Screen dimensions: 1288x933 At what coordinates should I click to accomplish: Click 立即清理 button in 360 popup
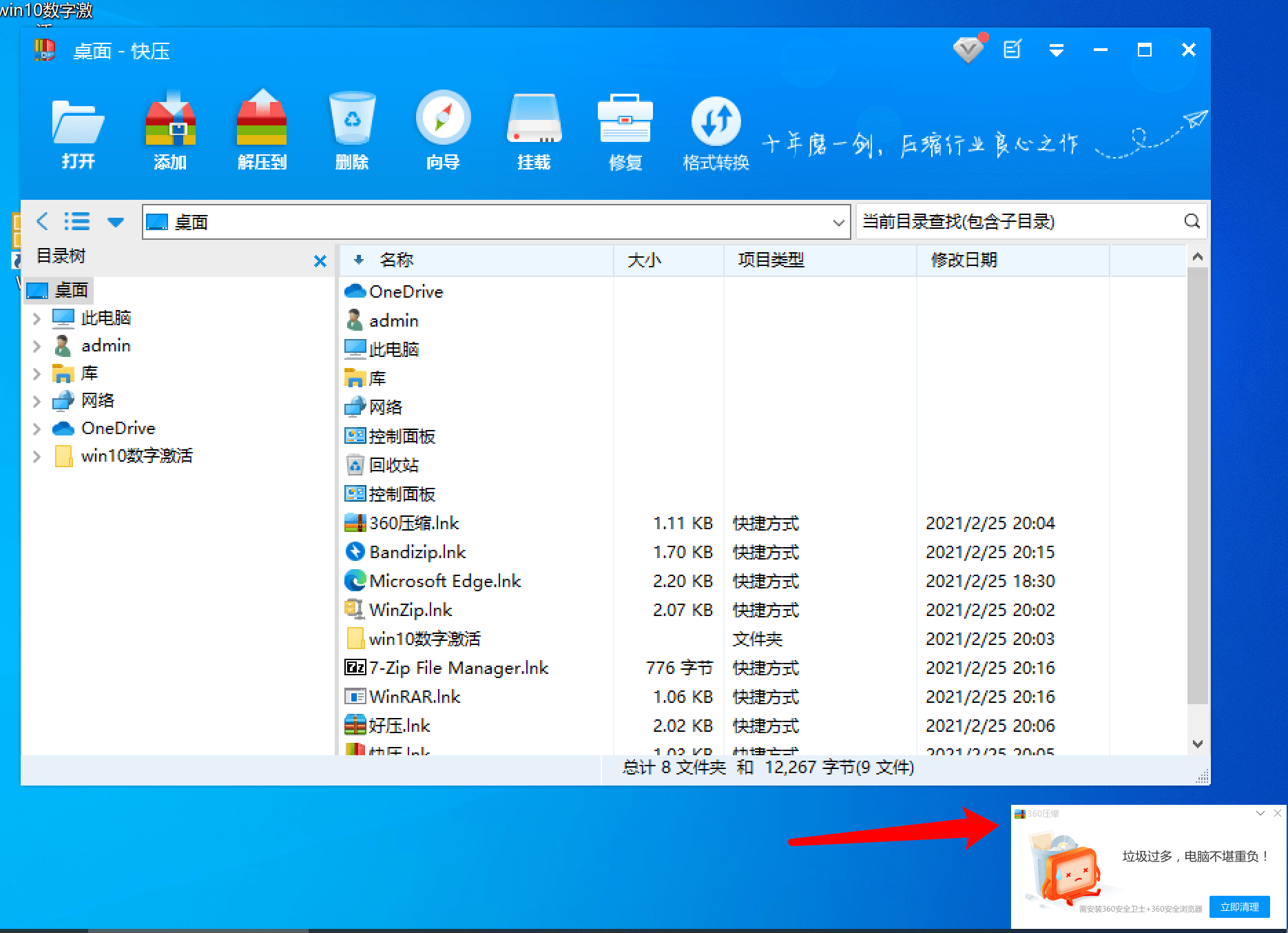pyautogui.click(x=1239, y=907)
